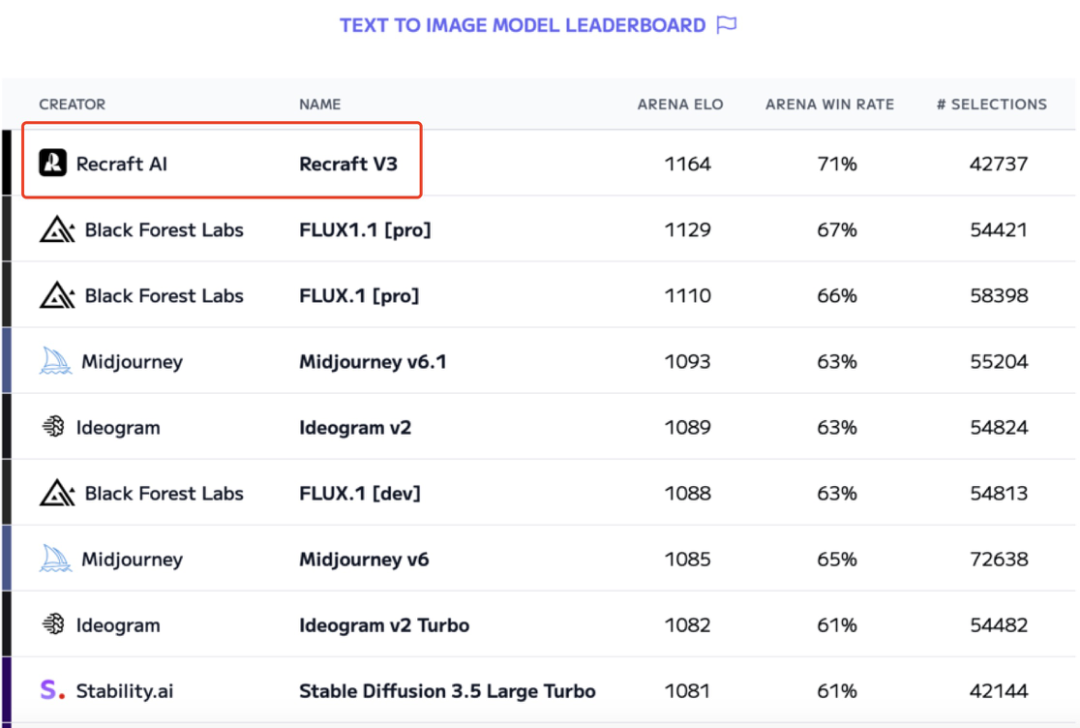Click the selections count 42144

(x=999, y=691)
